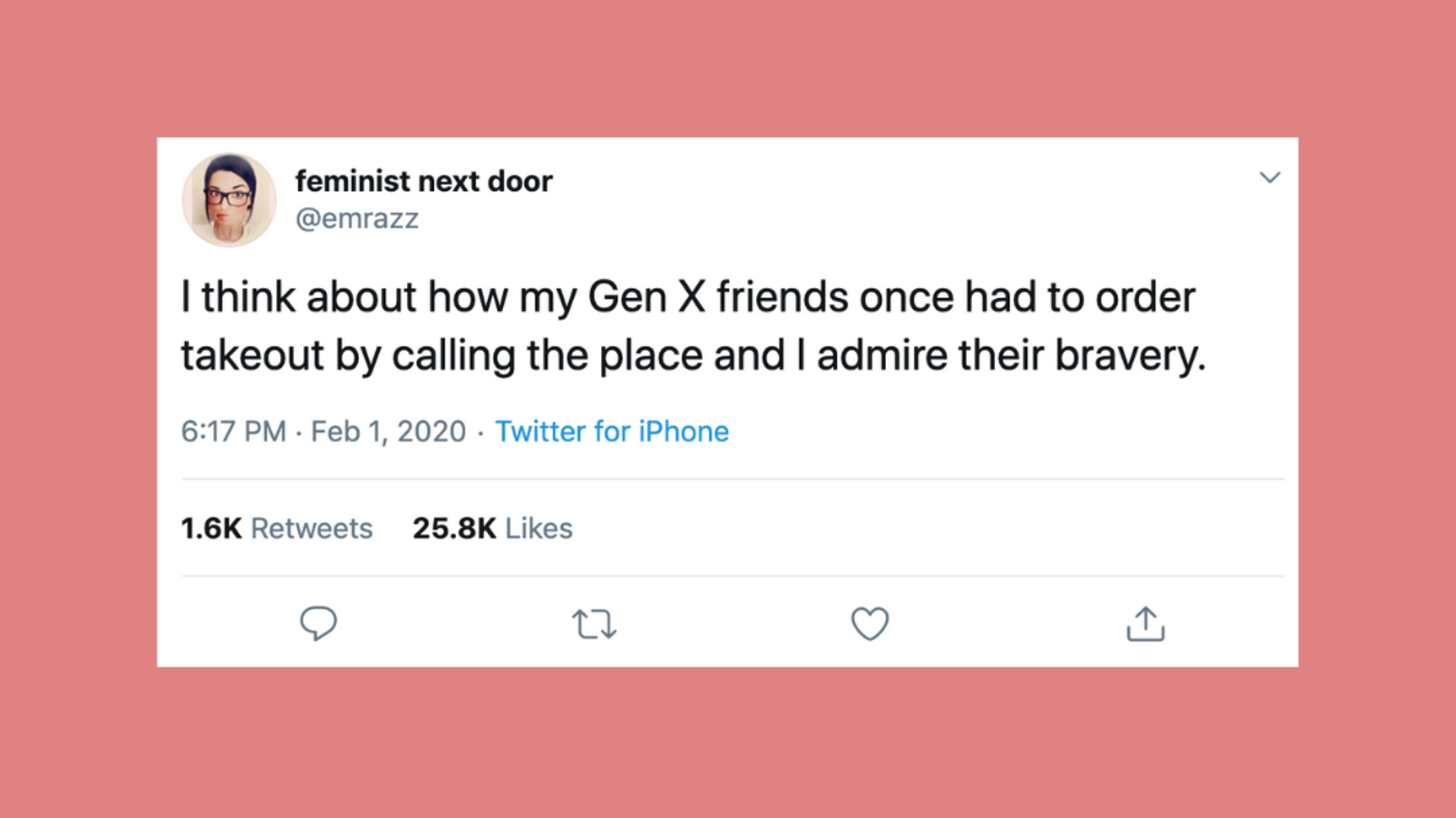Click the word 'admire' in the tweet
1456x818 pixels.
tap(881, 355)
